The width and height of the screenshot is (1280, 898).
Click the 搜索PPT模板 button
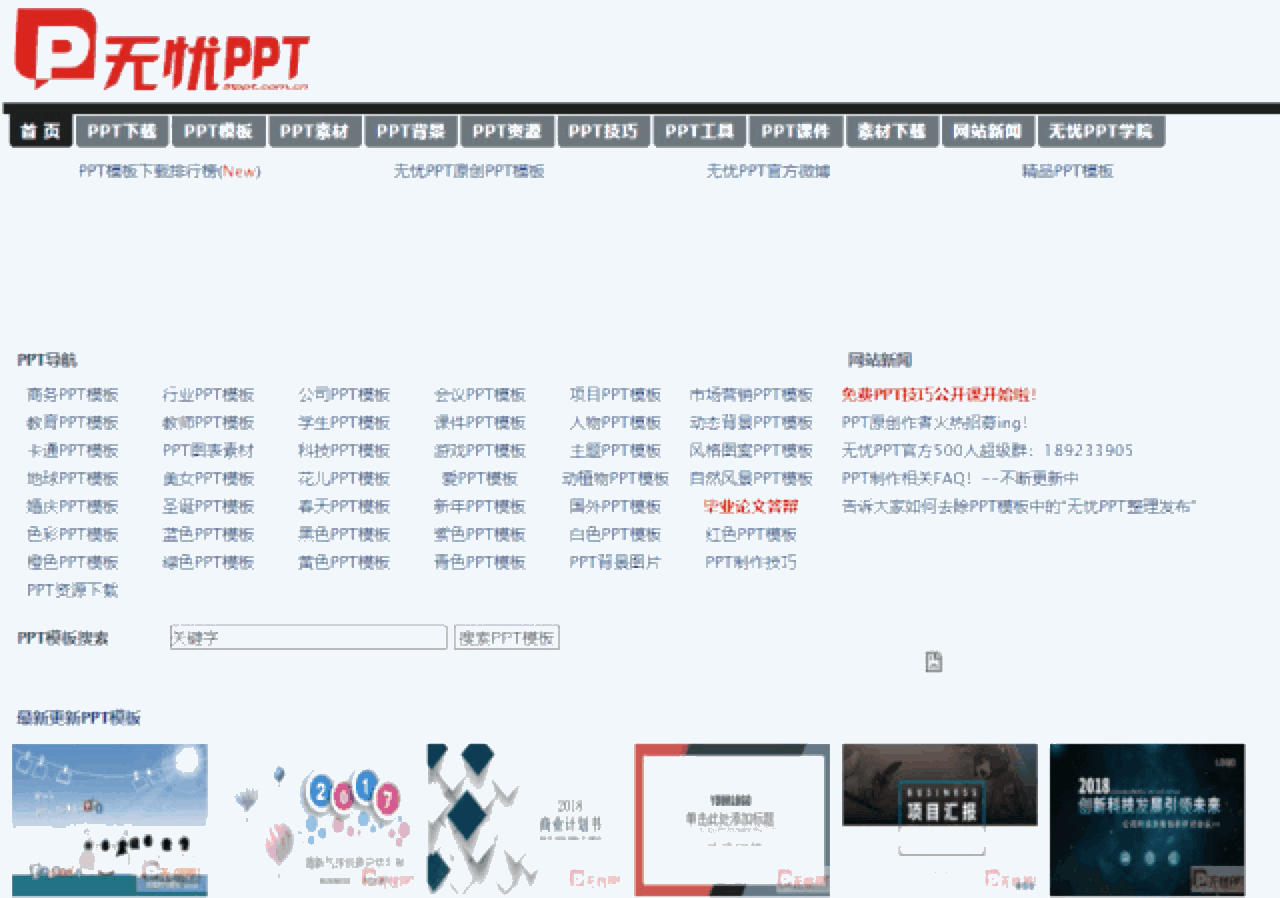pyautogui.click(x=507, y=637)
